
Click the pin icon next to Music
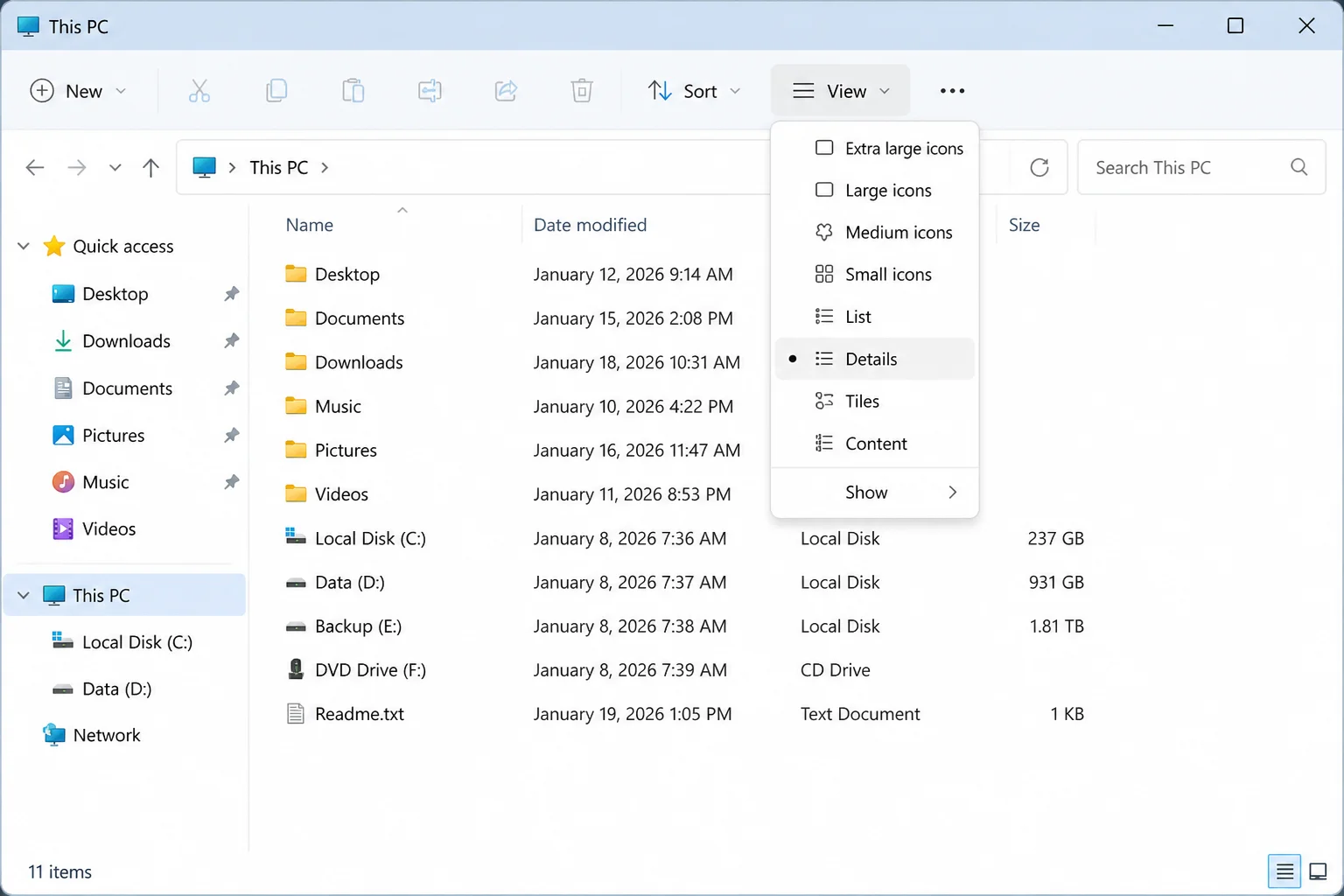click(x=231, y=482)
